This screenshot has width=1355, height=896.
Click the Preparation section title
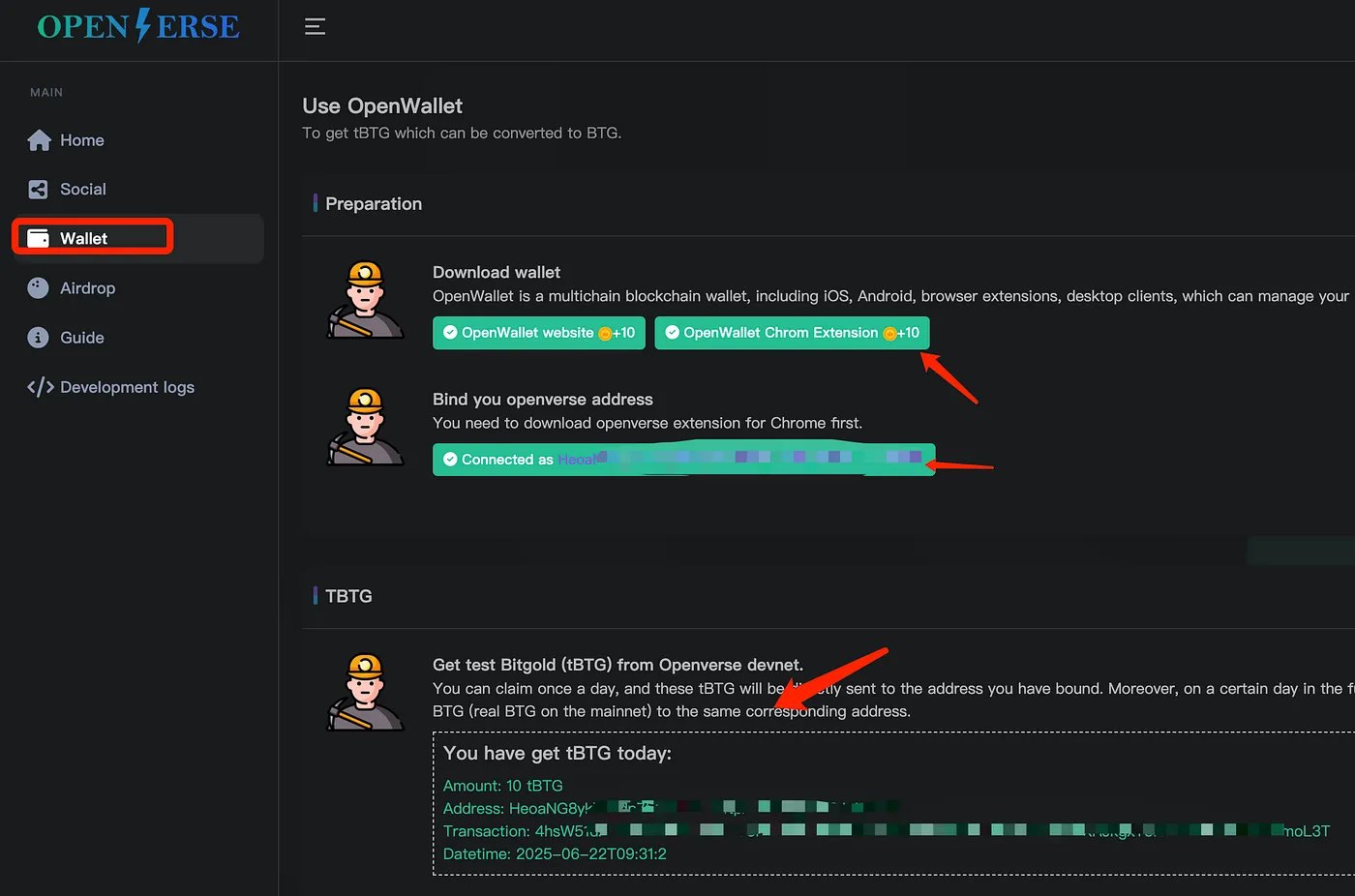pyautogui.click(x=374, y=204)
